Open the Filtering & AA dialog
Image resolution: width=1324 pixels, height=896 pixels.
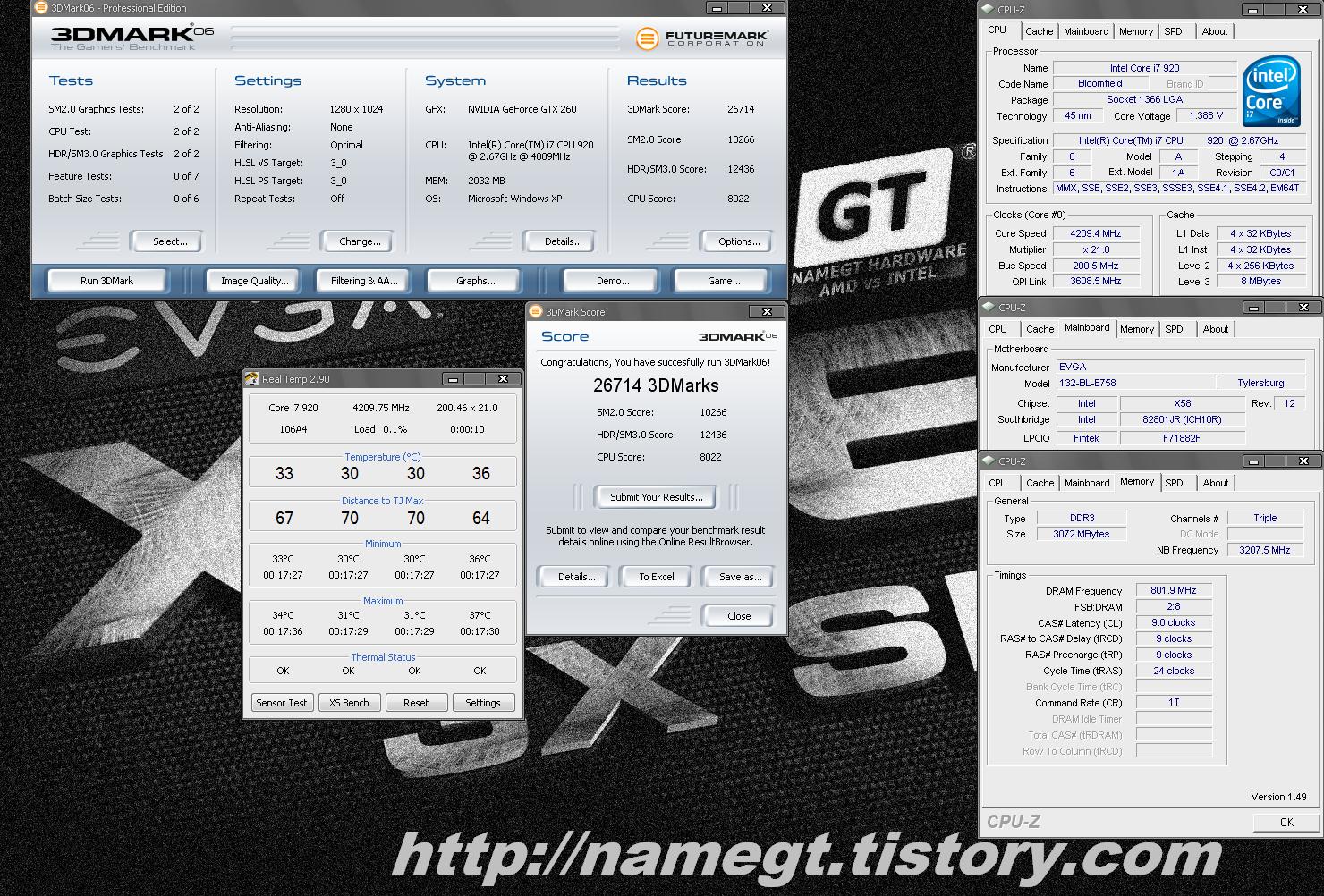(364, 281)
